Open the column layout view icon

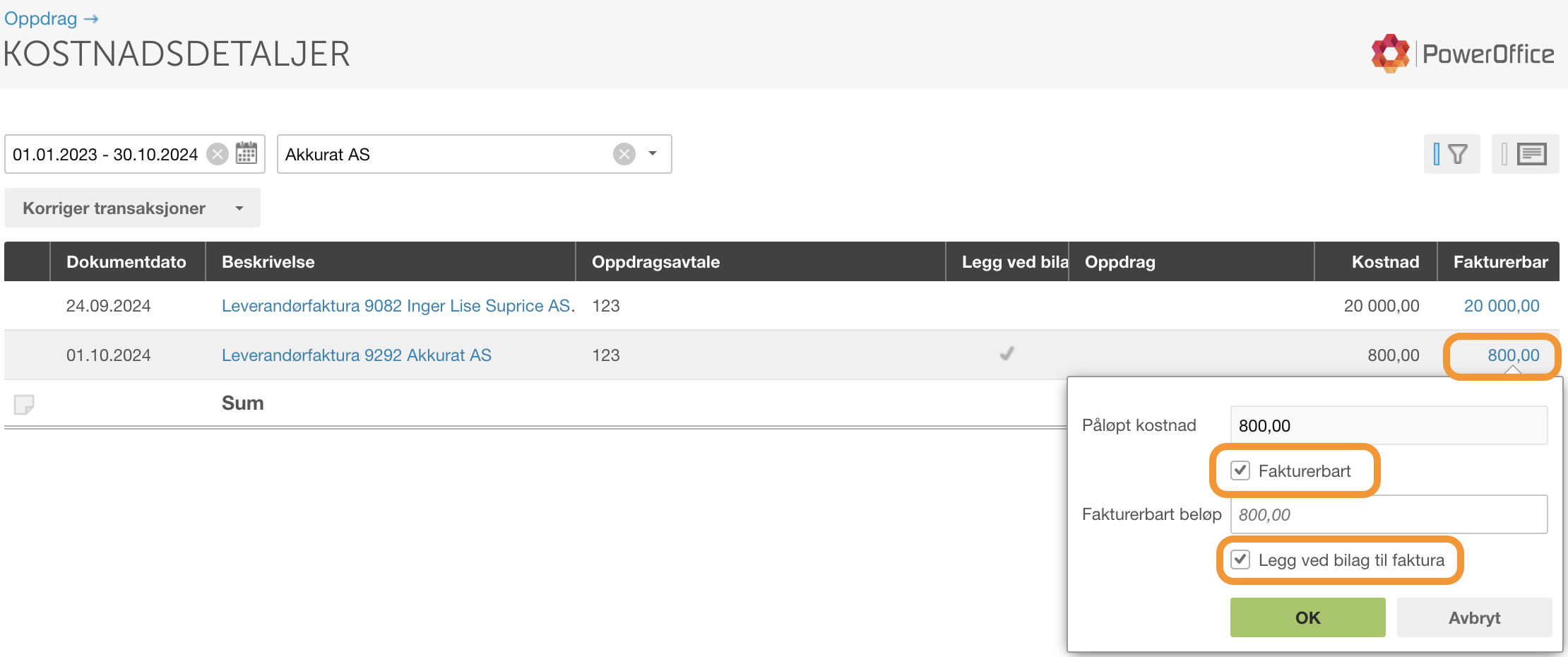1525,154
